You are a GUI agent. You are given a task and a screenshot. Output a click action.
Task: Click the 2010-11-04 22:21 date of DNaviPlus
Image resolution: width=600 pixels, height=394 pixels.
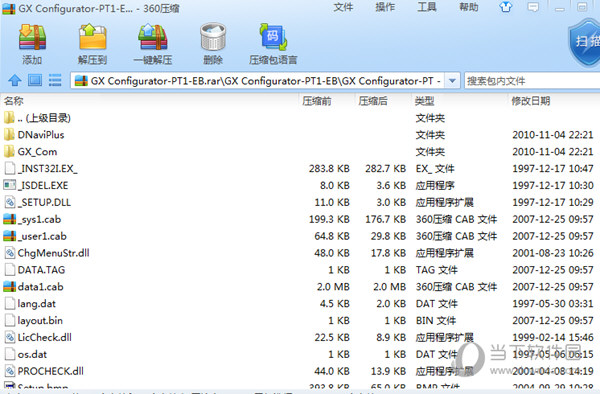[553, 135]
